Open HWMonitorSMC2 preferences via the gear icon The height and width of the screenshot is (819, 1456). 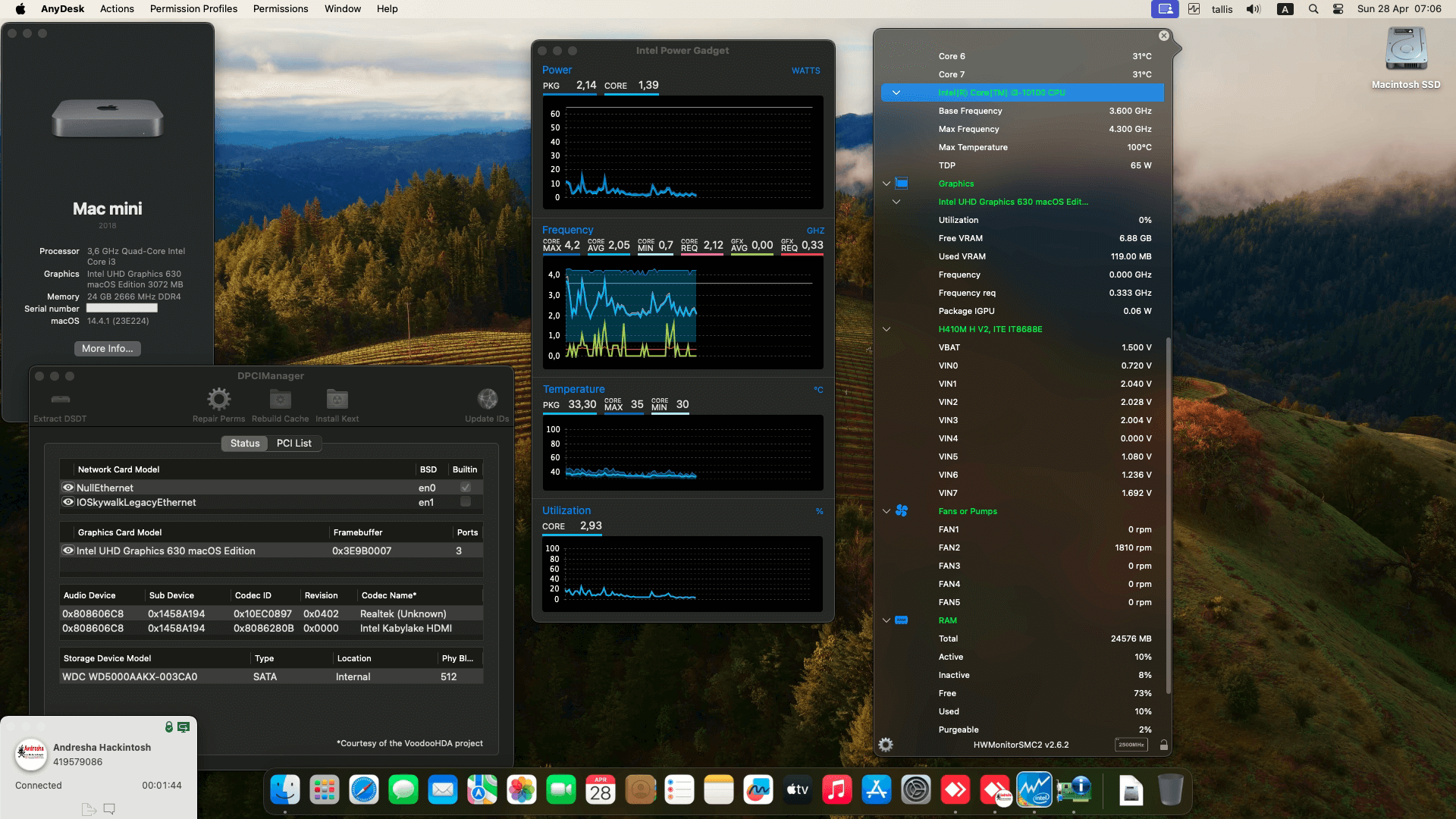[885, 745]
